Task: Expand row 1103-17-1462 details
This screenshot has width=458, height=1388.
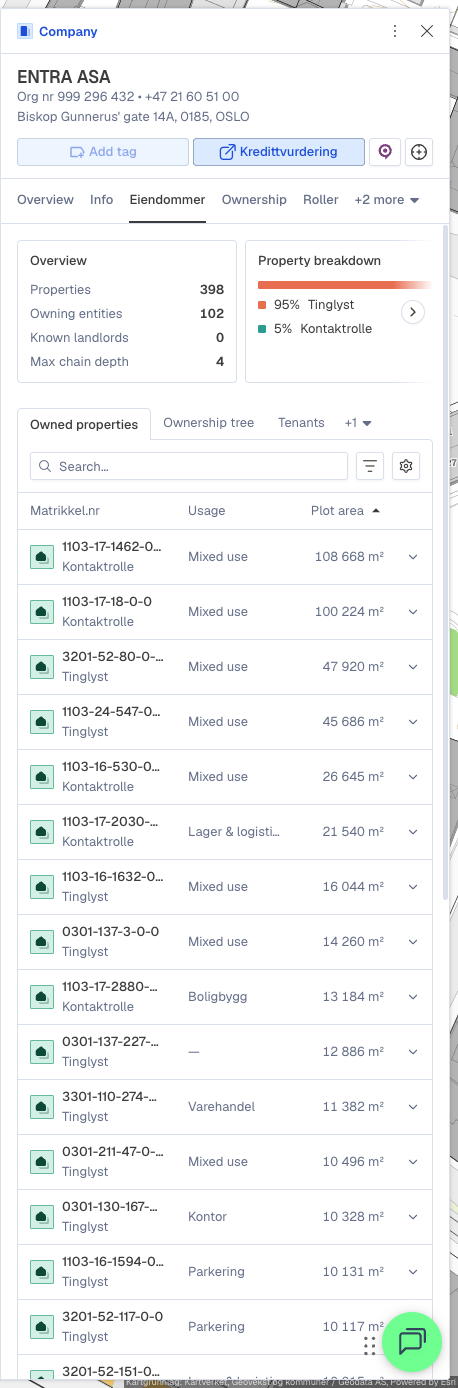Action: click(413, 557)
